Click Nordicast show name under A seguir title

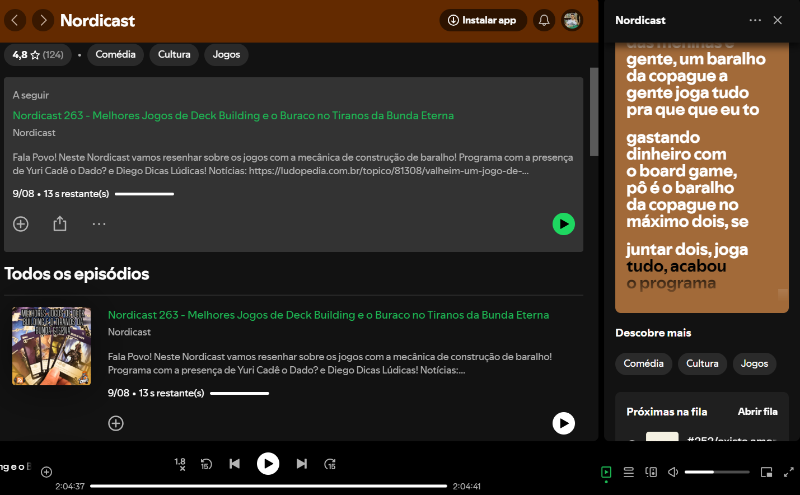(x=34, y=133)
